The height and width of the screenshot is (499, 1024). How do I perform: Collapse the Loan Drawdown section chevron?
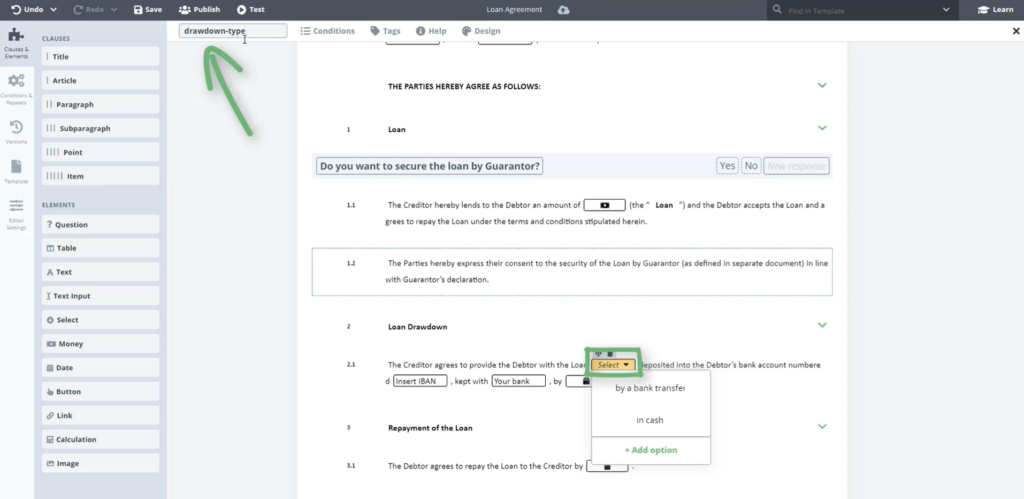pyautogui.click(x=822, y=325)
